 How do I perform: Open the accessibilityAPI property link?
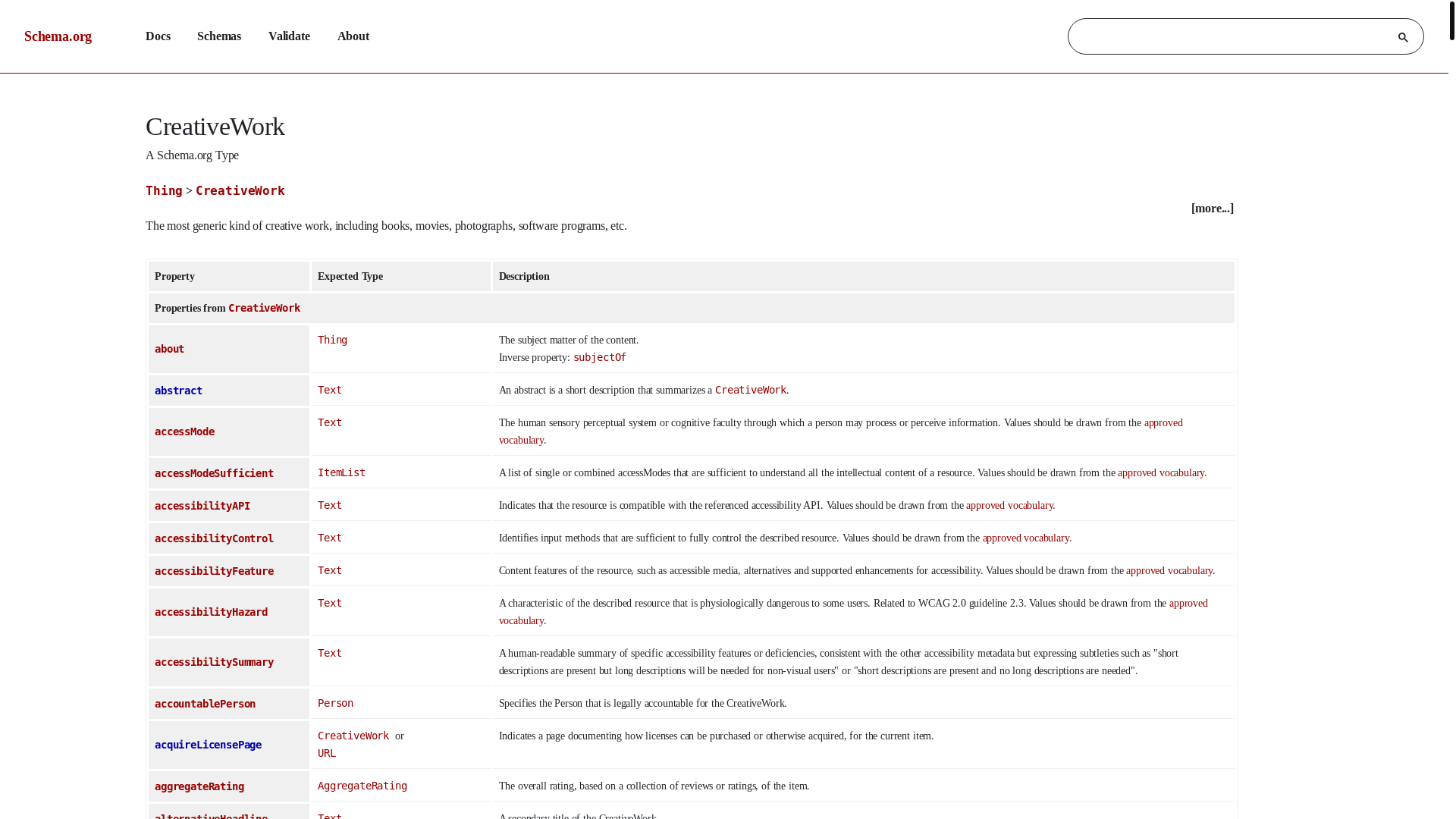point(202,506)
